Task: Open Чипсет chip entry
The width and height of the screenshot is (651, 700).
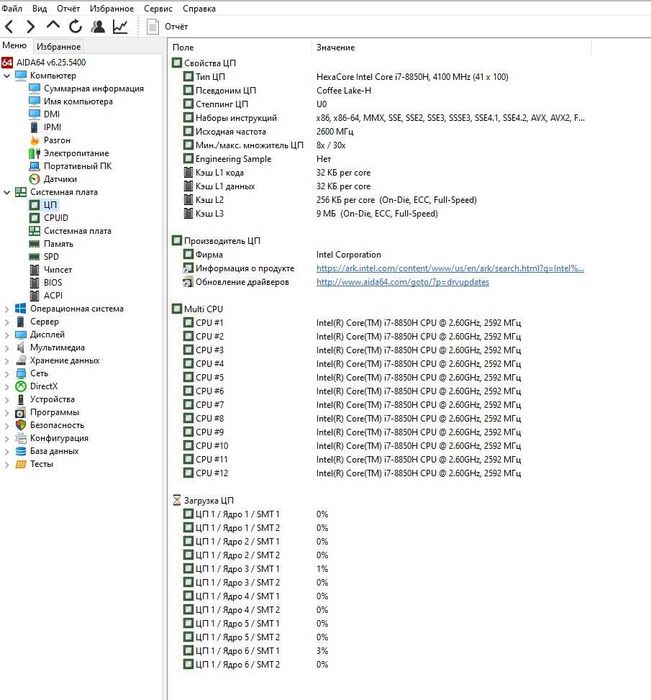Action: (58, 270)
